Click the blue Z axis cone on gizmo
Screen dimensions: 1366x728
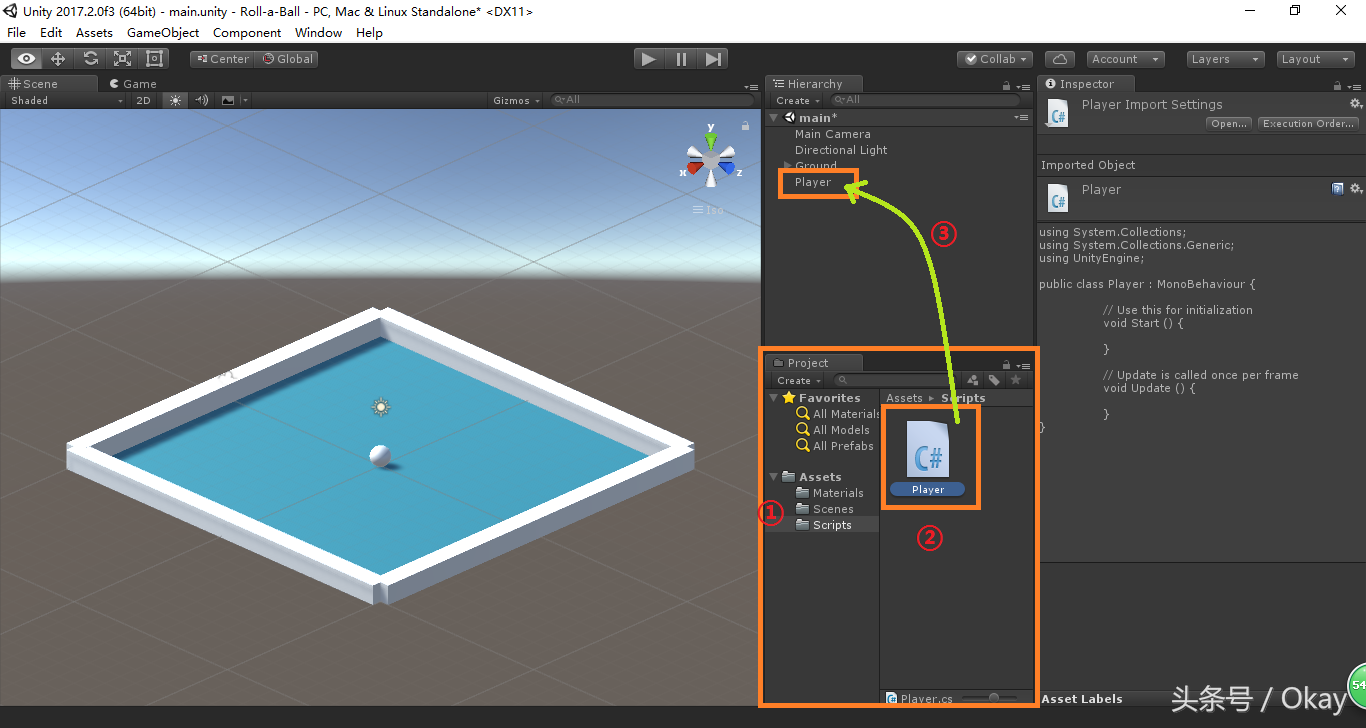click(729, 169)
